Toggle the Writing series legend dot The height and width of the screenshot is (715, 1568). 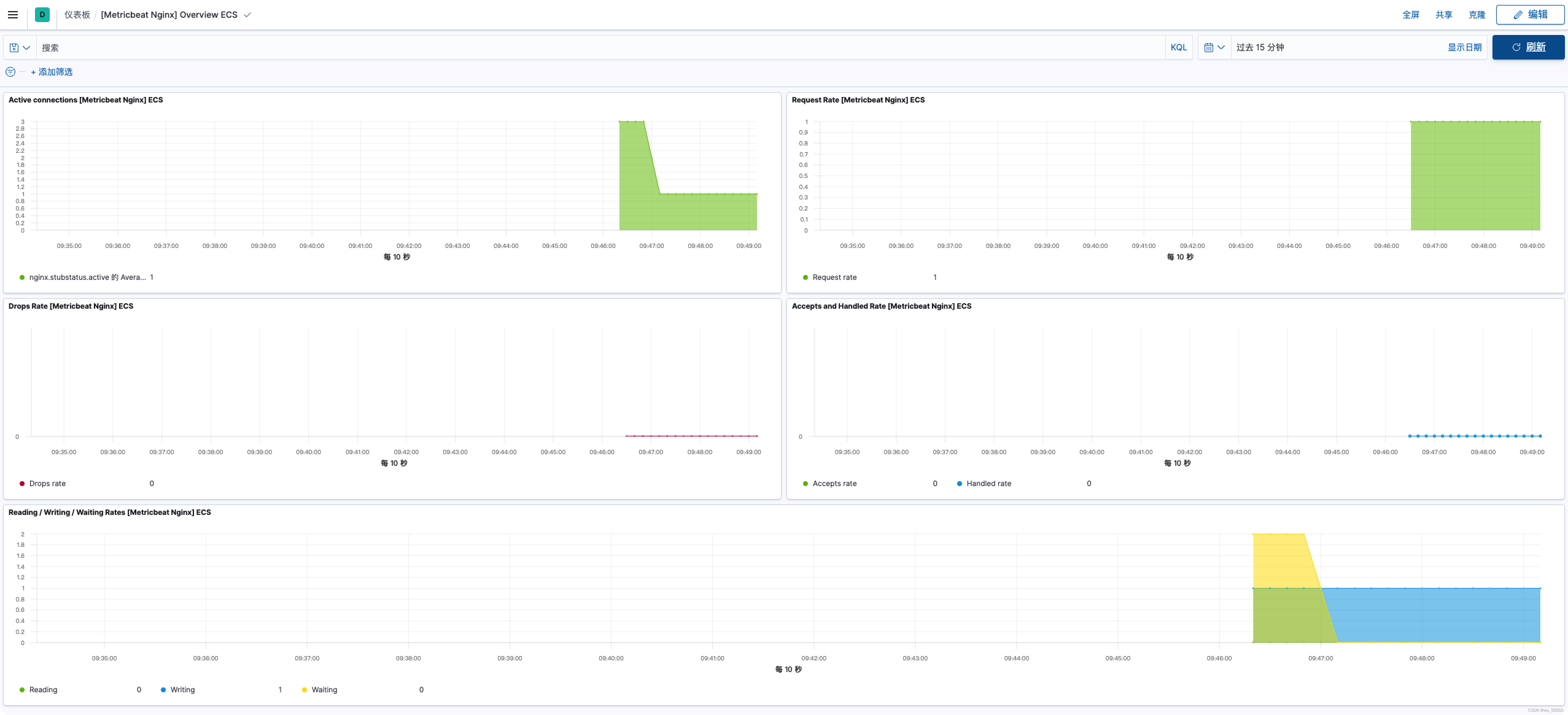pyautogui.click(x=163, y=690)
